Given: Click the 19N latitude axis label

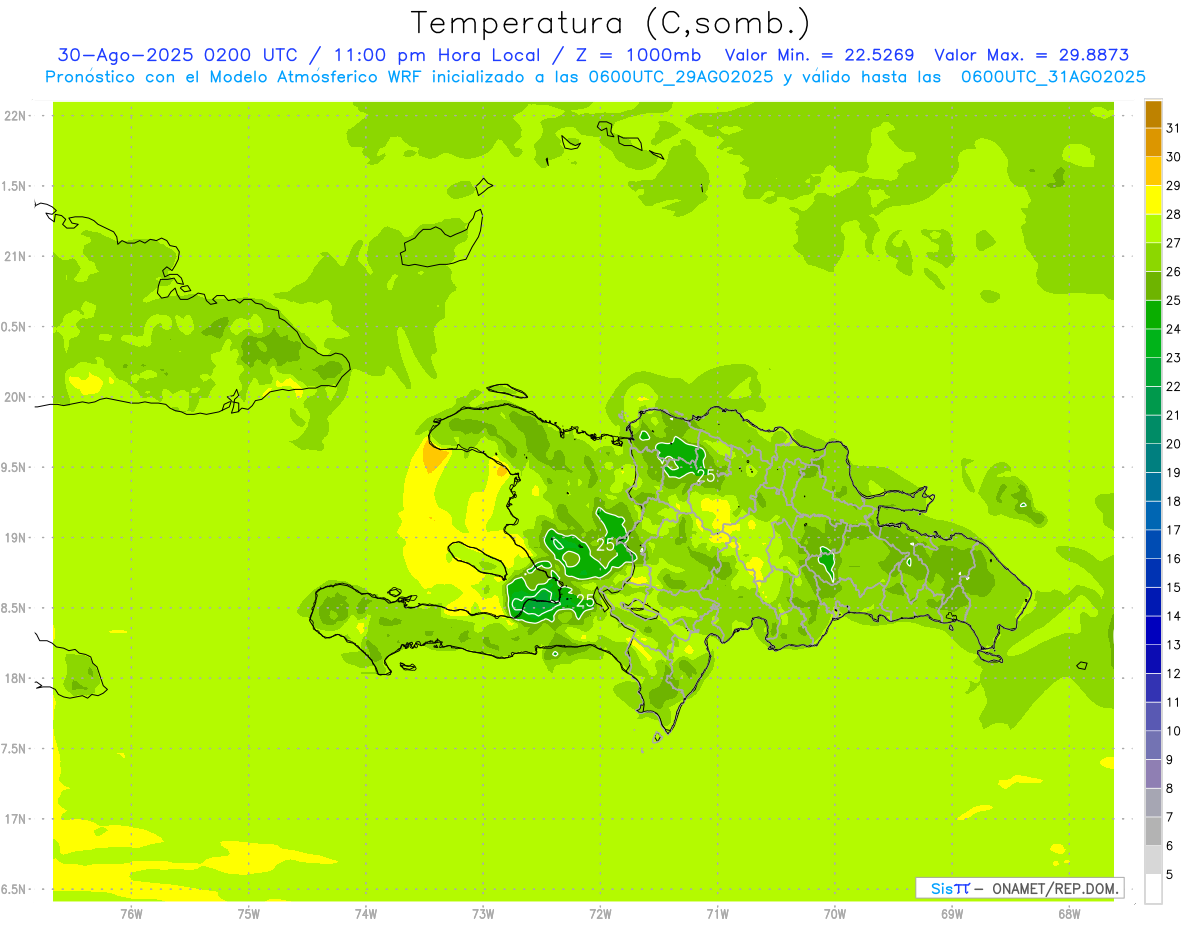Looking at the screenshot, I should click(15, 537).
